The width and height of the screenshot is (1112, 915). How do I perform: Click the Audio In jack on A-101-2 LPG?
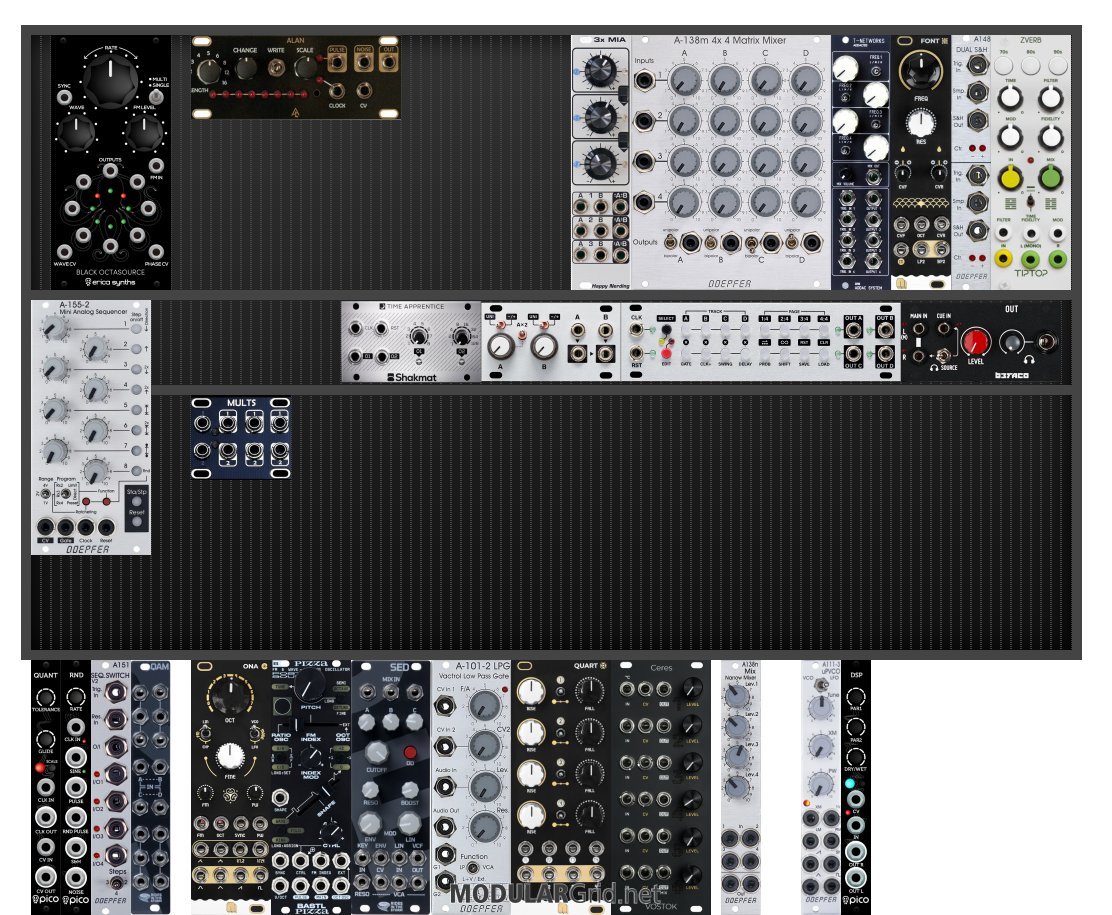tap(445, 786)
